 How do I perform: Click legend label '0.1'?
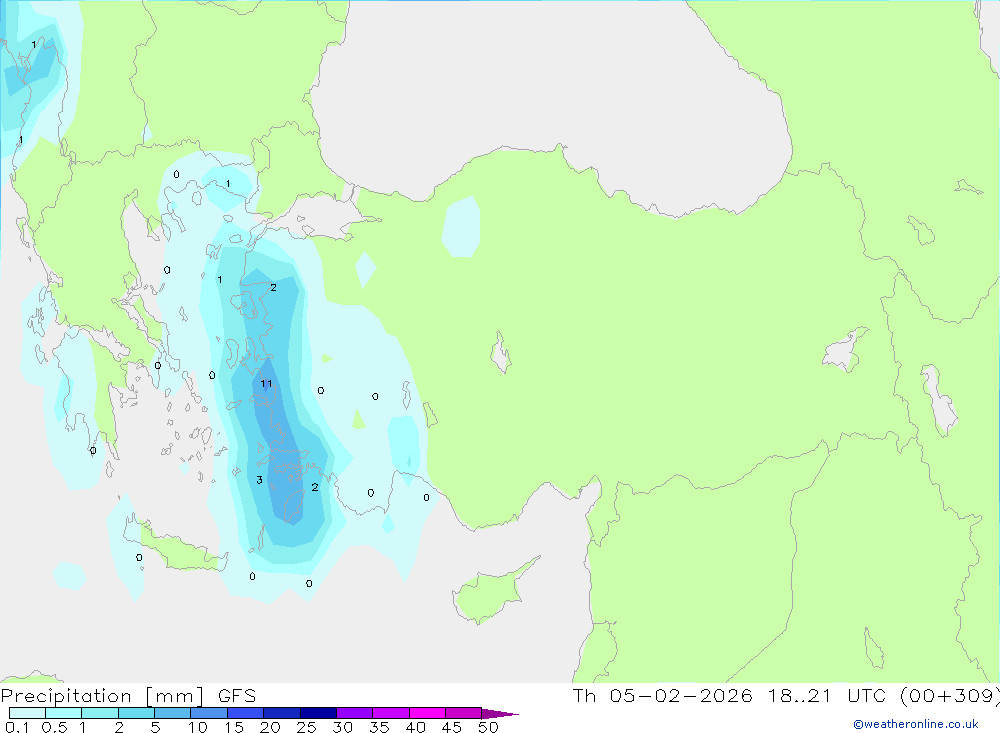(x=17, y=727)
